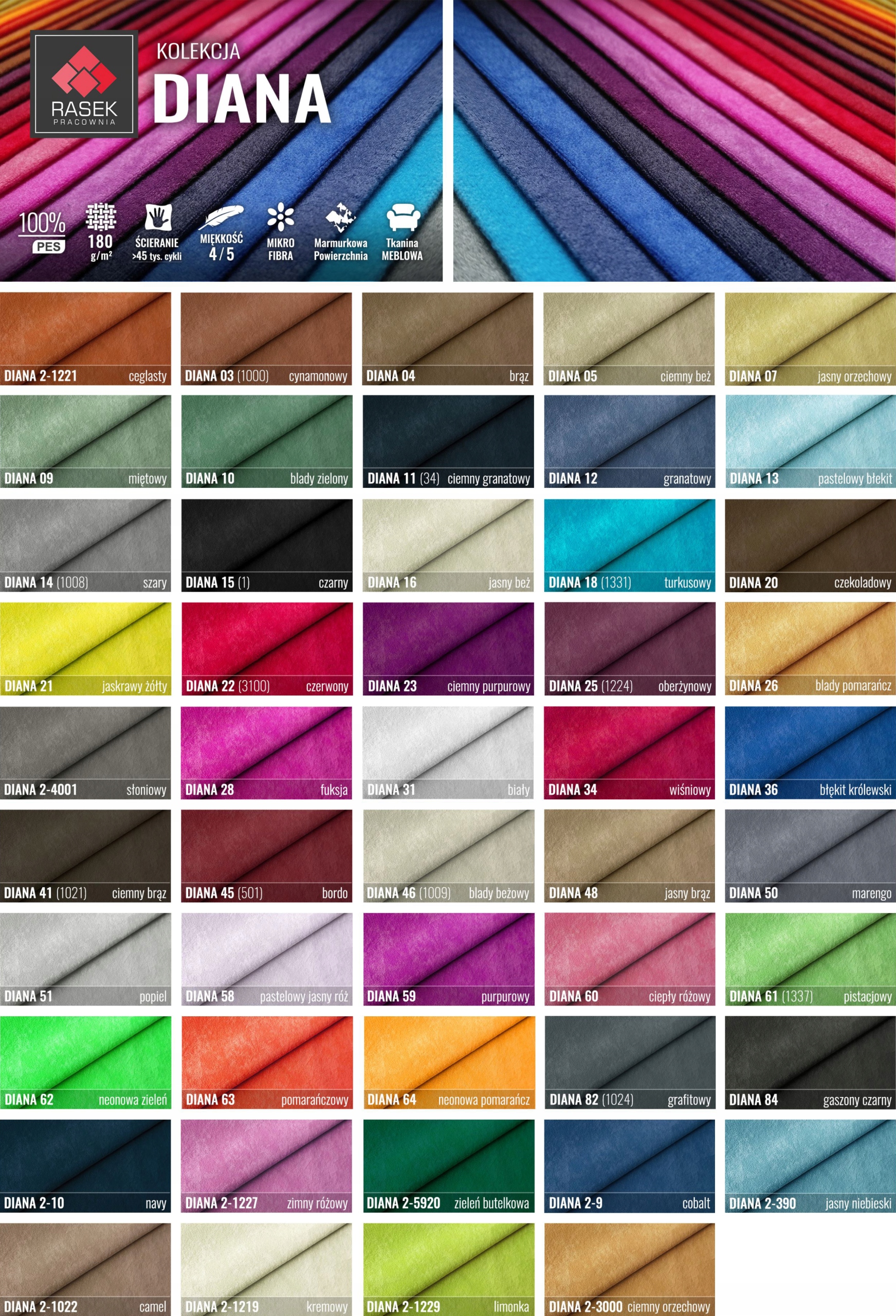Pick the DIANA 20 czekoladowy swatch
896x1316 pixels.
[811, 545]
